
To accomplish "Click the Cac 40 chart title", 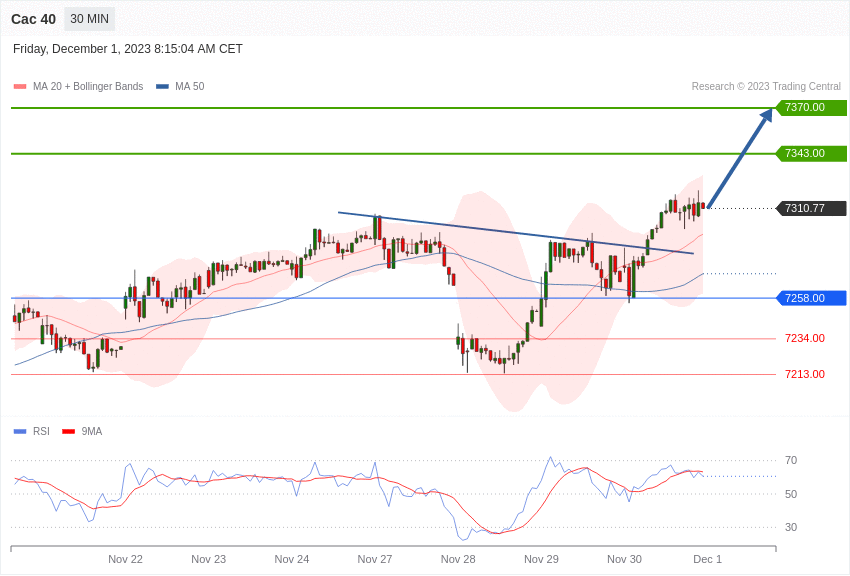I will coord(34,20).
